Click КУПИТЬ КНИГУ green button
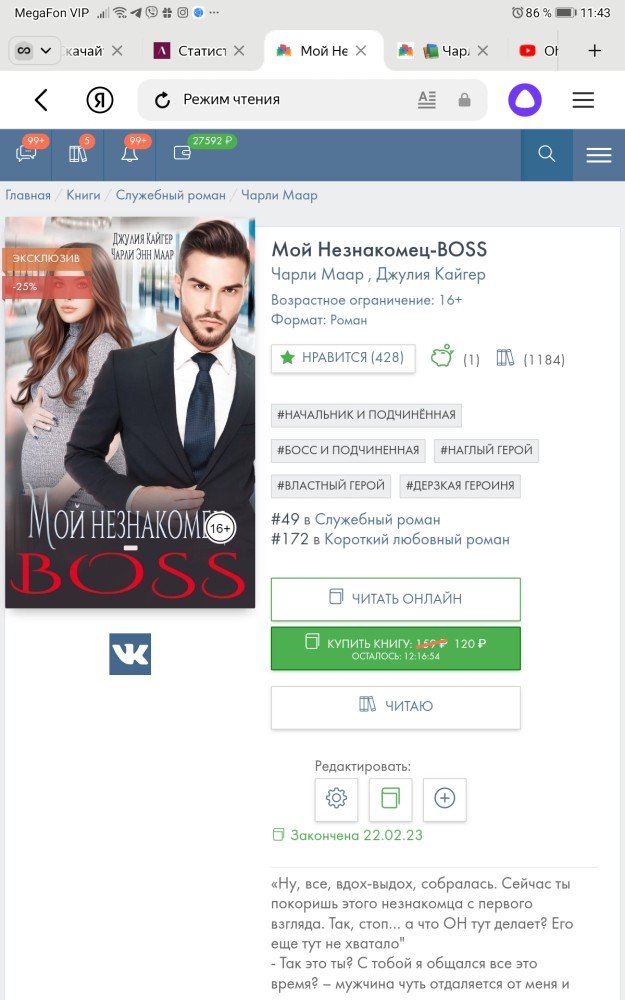Screen dimensions: 625x1000 point(395,649)
